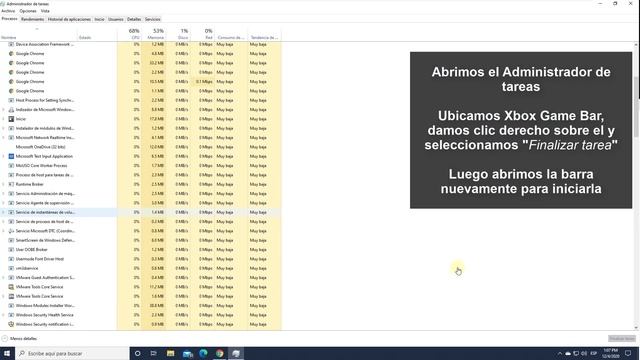Switch to the Usuarios tab
This screenshot has height=360, width=640.
click(116, 19)
